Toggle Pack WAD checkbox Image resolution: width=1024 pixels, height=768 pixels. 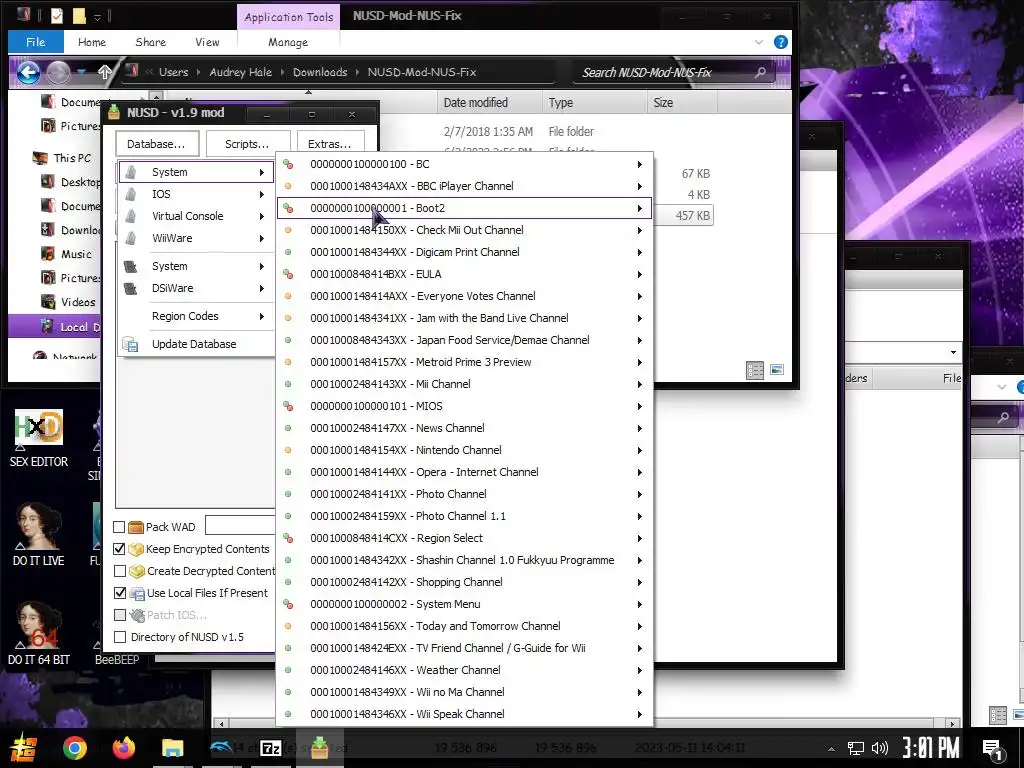point(120,527)
